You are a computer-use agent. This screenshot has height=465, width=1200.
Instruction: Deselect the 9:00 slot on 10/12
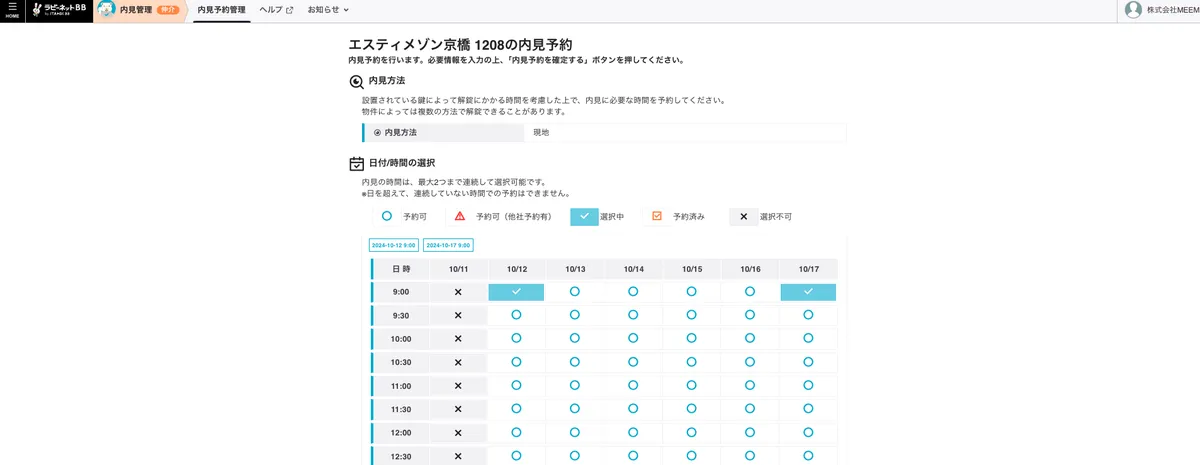[x=516, y=292]
